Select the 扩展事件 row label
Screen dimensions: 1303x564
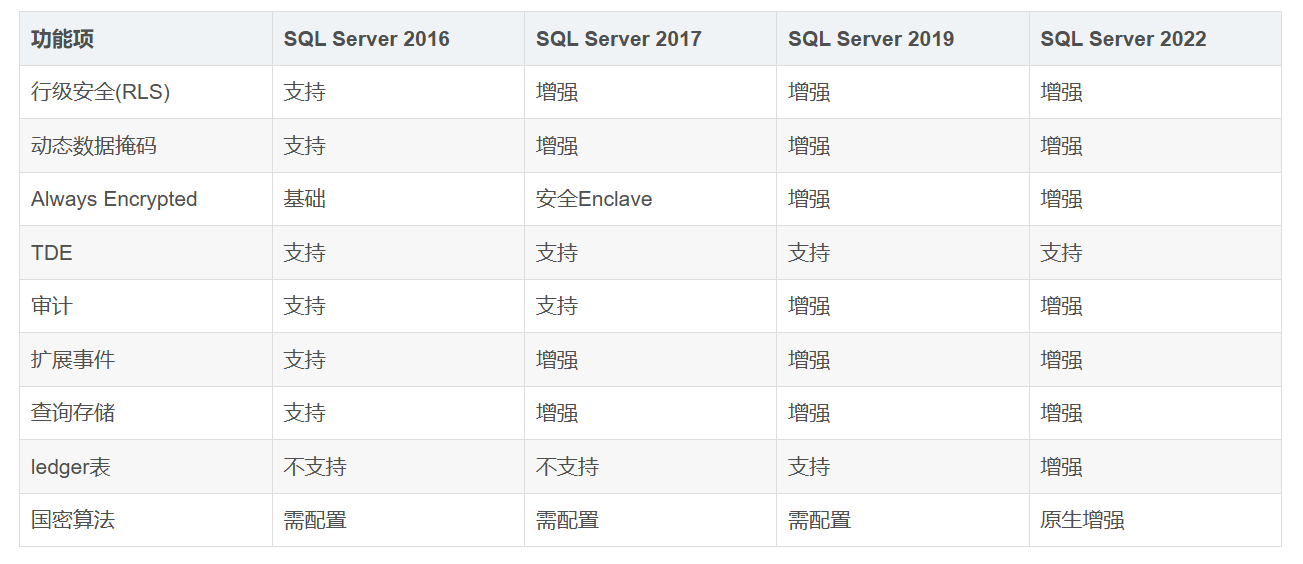(73, 360)
